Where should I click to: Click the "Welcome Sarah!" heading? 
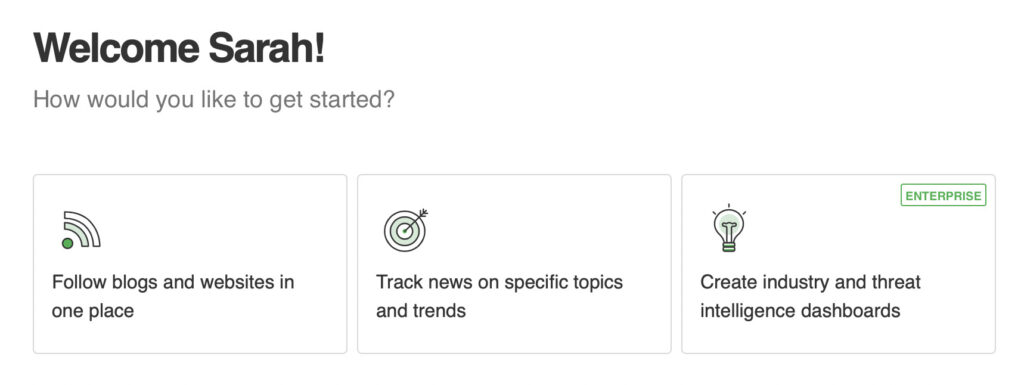(179, 48)
